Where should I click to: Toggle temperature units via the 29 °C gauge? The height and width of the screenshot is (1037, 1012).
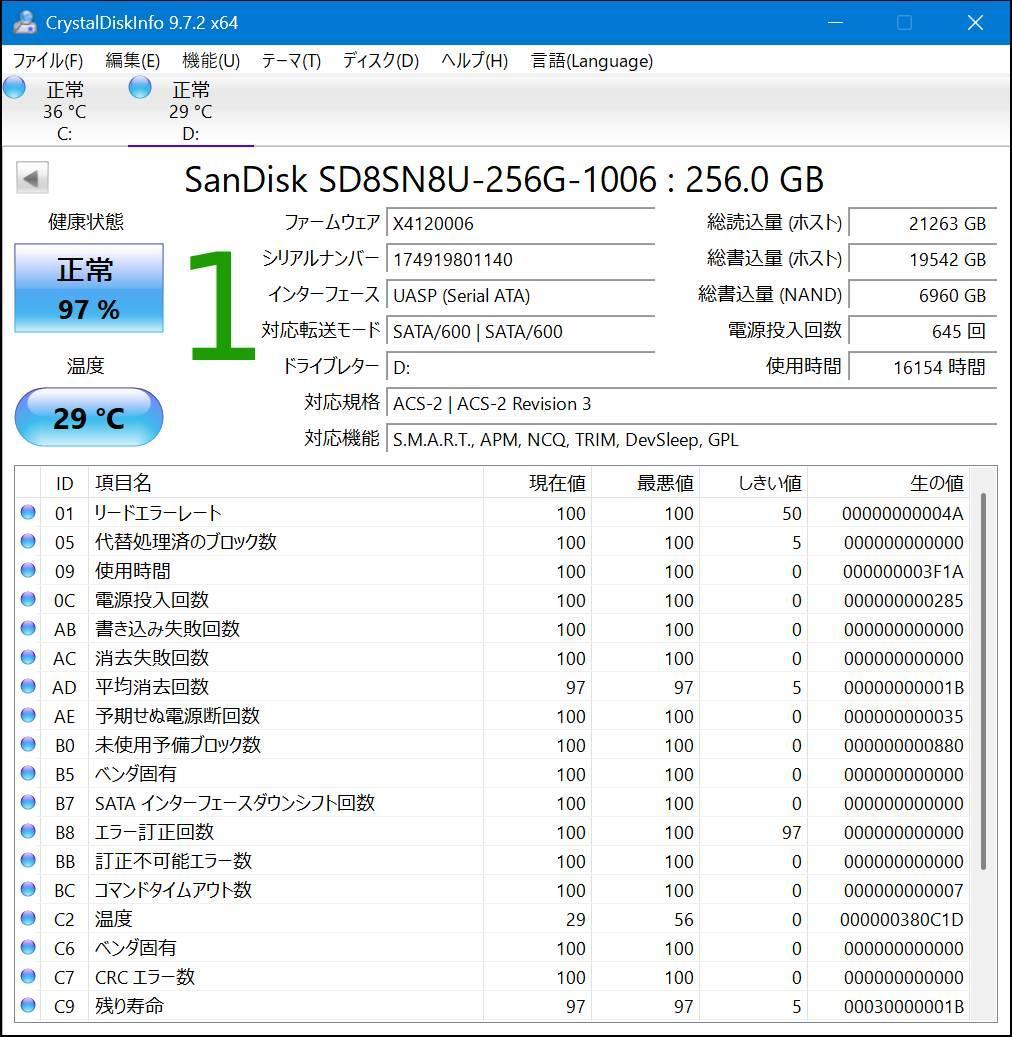88,417
